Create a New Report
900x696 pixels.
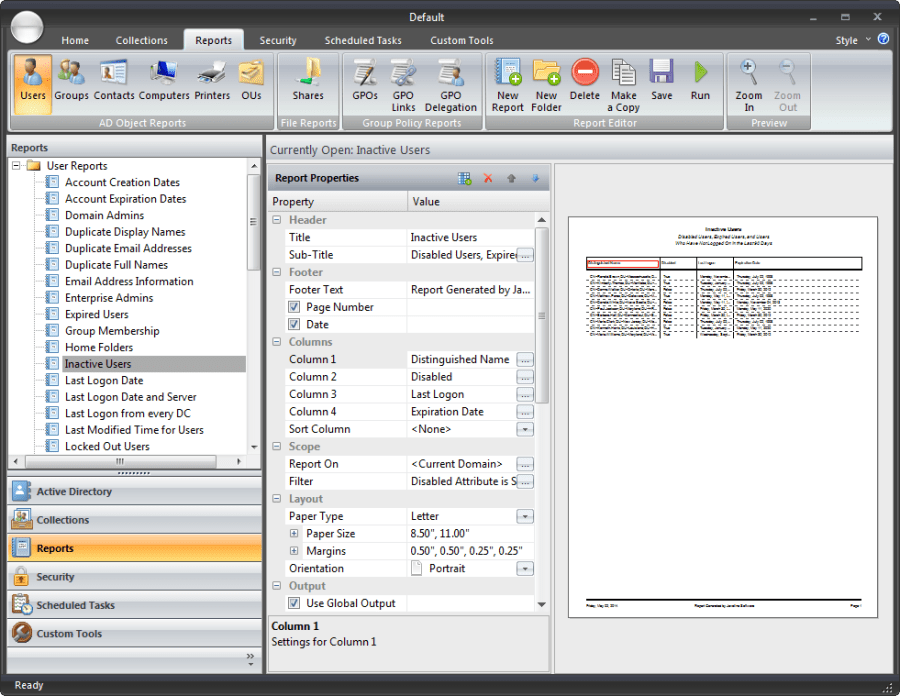[508, 80]
